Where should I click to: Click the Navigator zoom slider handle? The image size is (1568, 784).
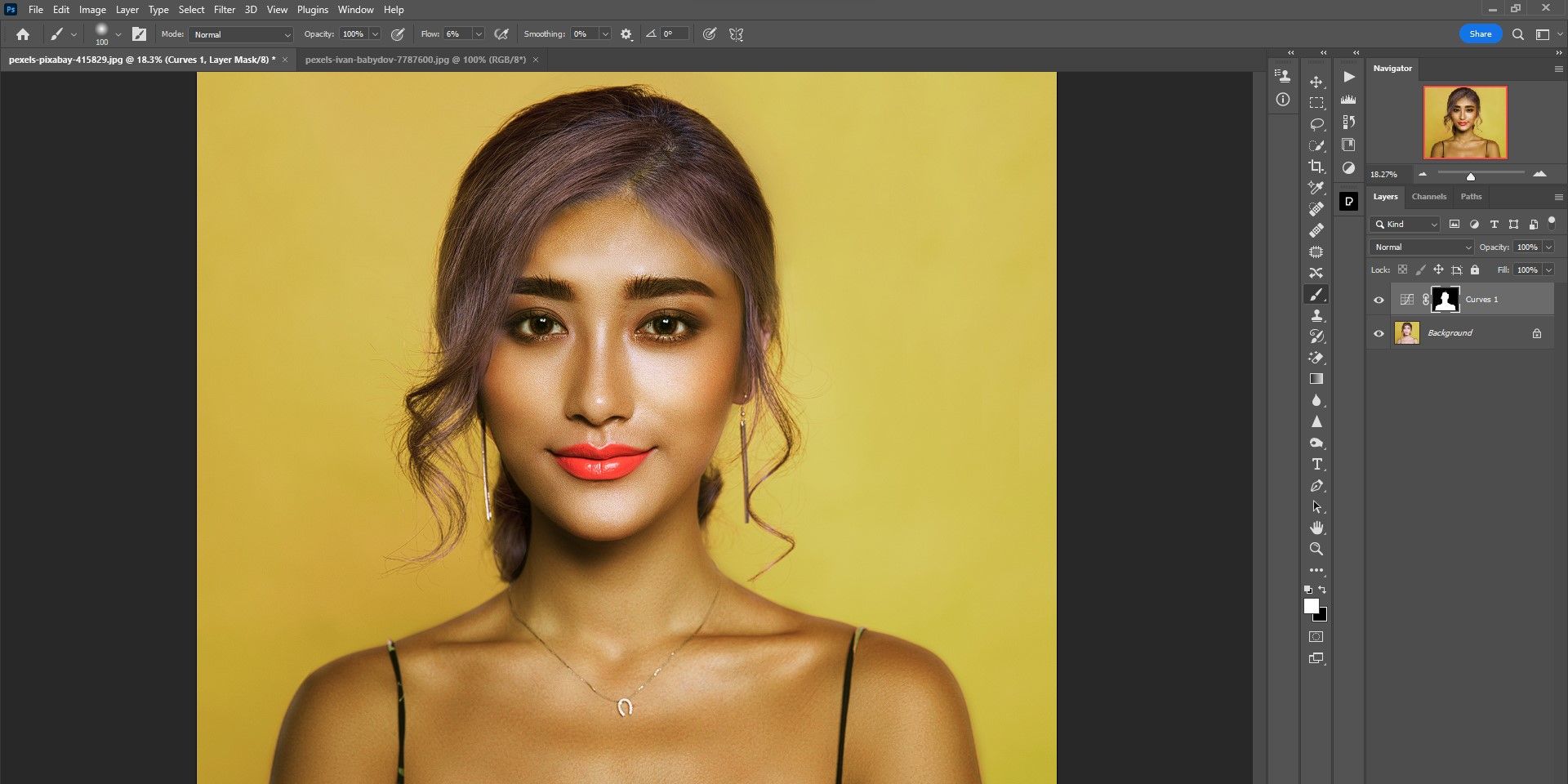click(1470, 176)
